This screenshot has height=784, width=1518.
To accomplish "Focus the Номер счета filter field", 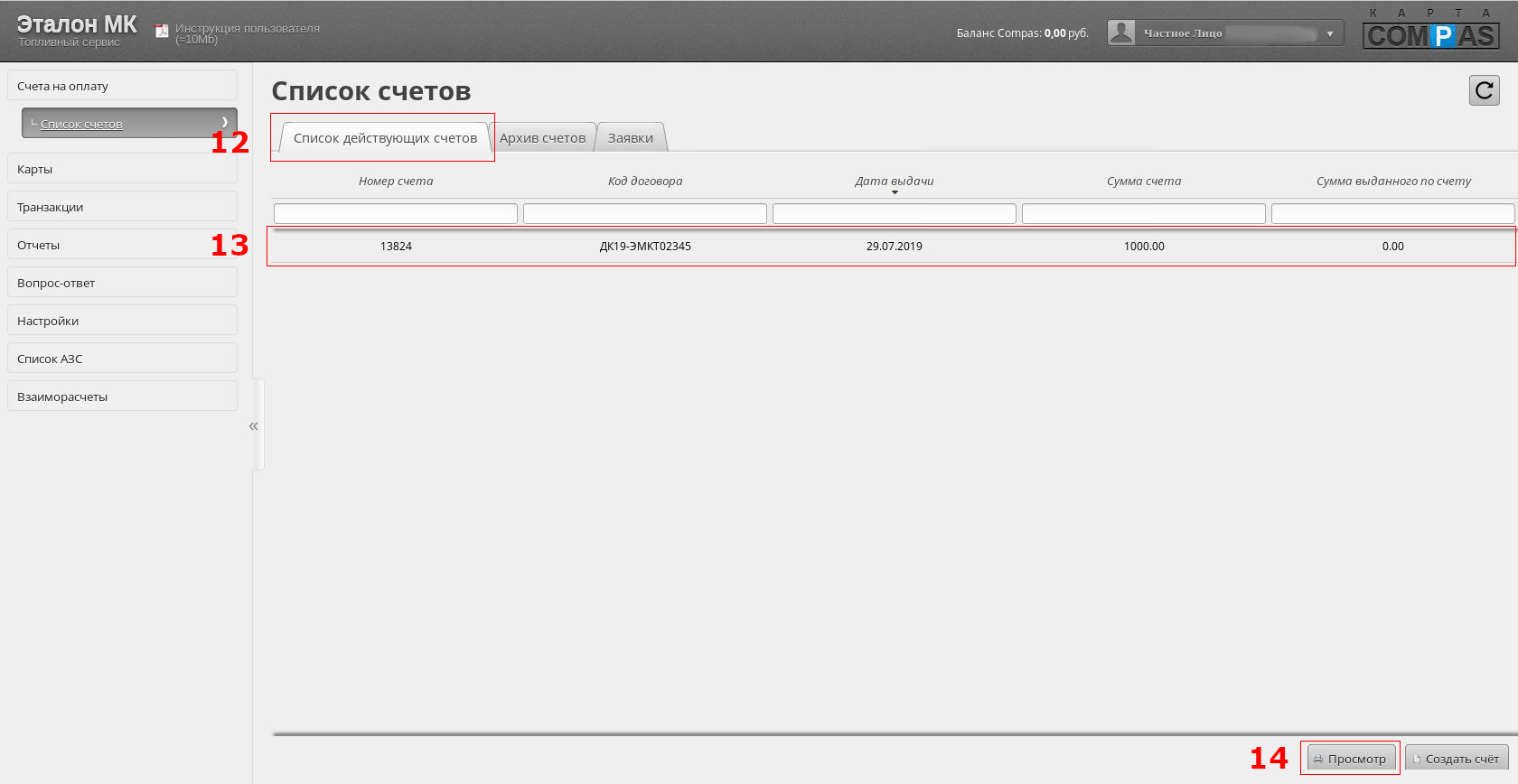I will point(396,213).
